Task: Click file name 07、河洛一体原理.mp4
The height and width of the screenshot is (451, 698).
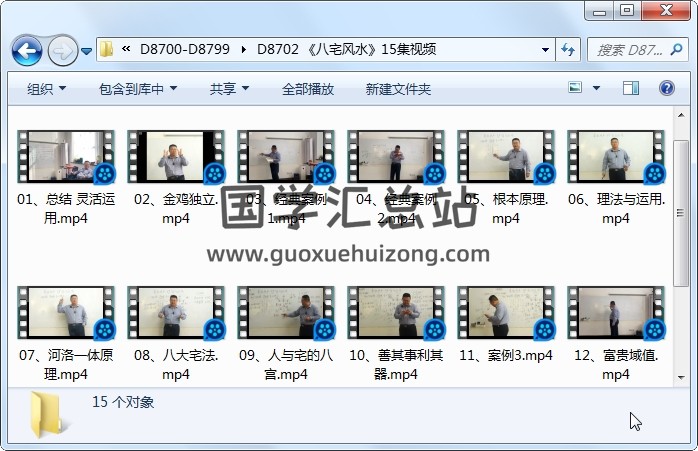Action: [66, 365]
